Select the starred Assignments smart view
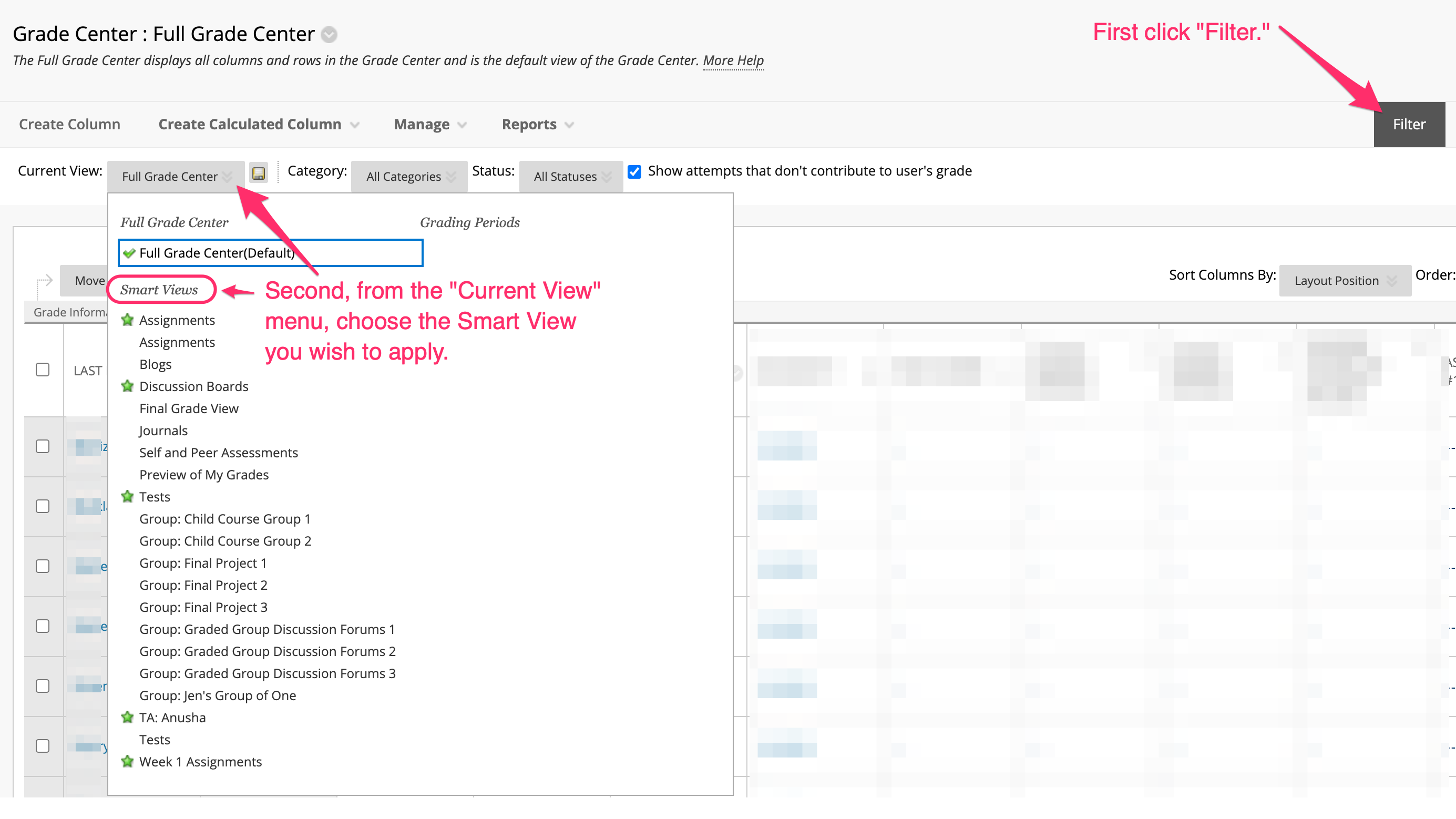This screenshot has width=1456, height=819. tap(177, 321)
